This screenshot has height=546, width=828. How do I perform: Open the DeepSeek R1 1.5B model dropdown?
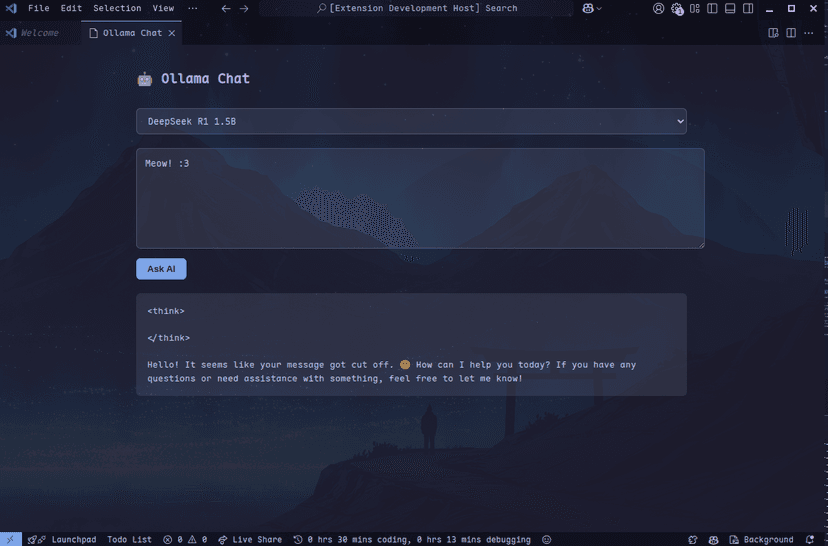pyautogui.click(x=411, y=121)
